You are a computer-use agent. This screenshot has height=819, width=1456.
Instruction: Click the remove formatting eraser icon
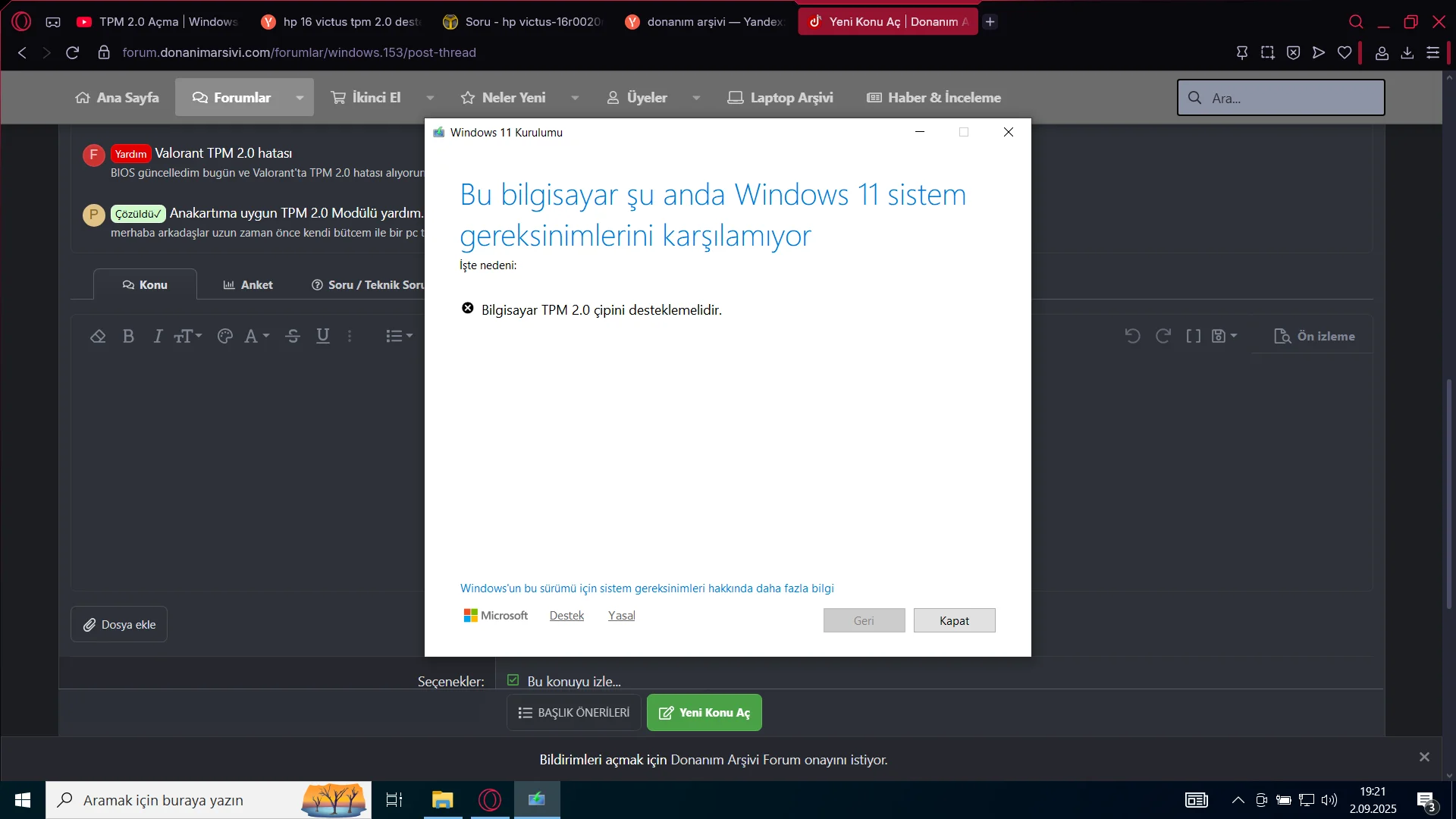click(98, 336)
